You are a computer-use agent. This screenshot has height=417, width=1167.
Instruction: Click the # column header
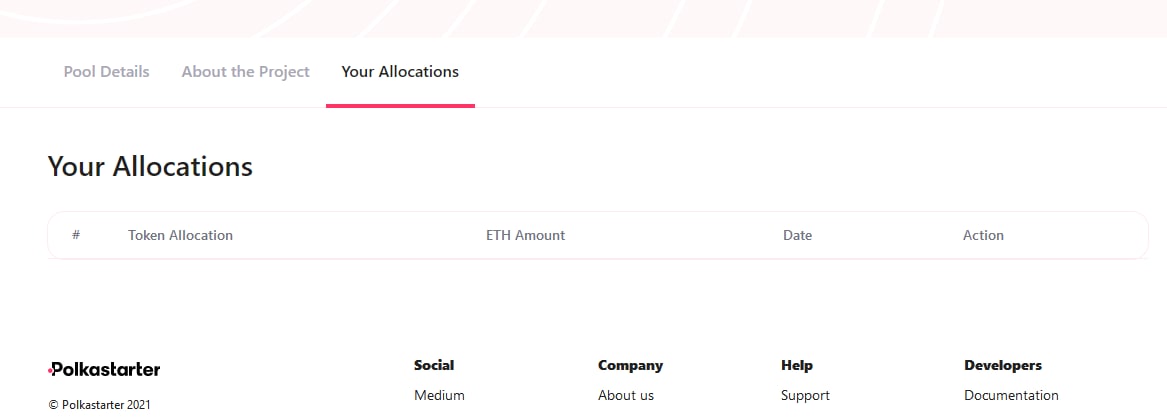(x=76, y=235)
